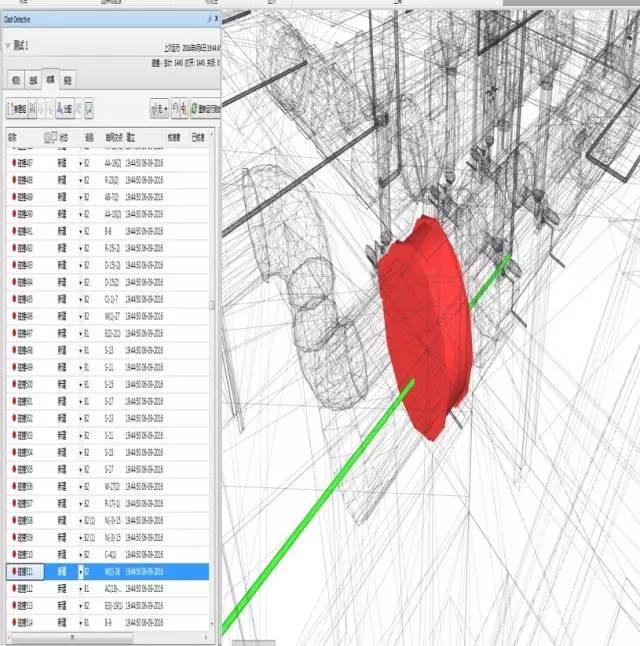Click the Assign clash icon in toolbar

(x=62, y=107)
